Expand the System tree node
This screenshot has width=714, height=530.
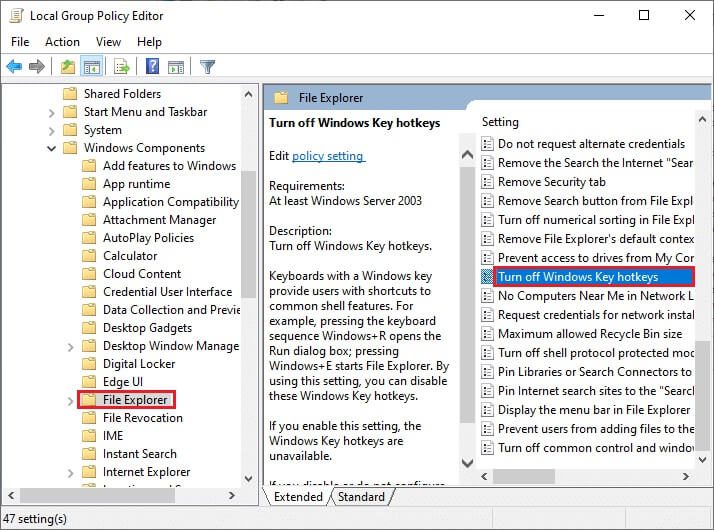tap(51, 131)
